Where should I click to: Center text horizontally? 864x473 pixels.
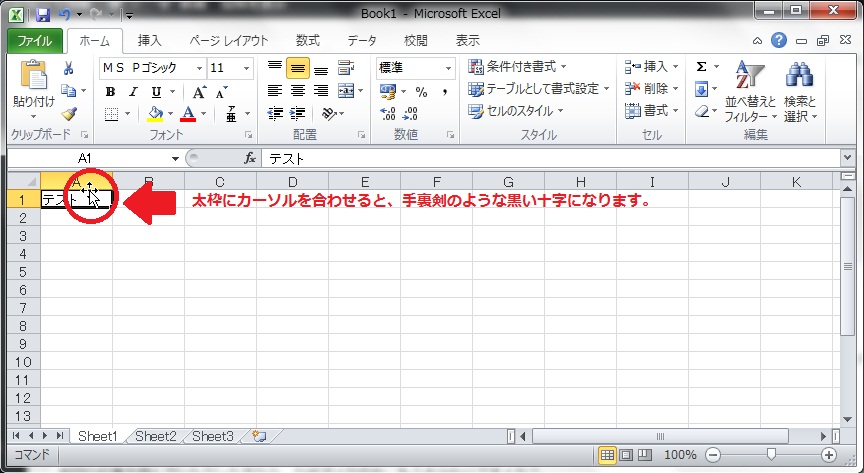(298, 90)
